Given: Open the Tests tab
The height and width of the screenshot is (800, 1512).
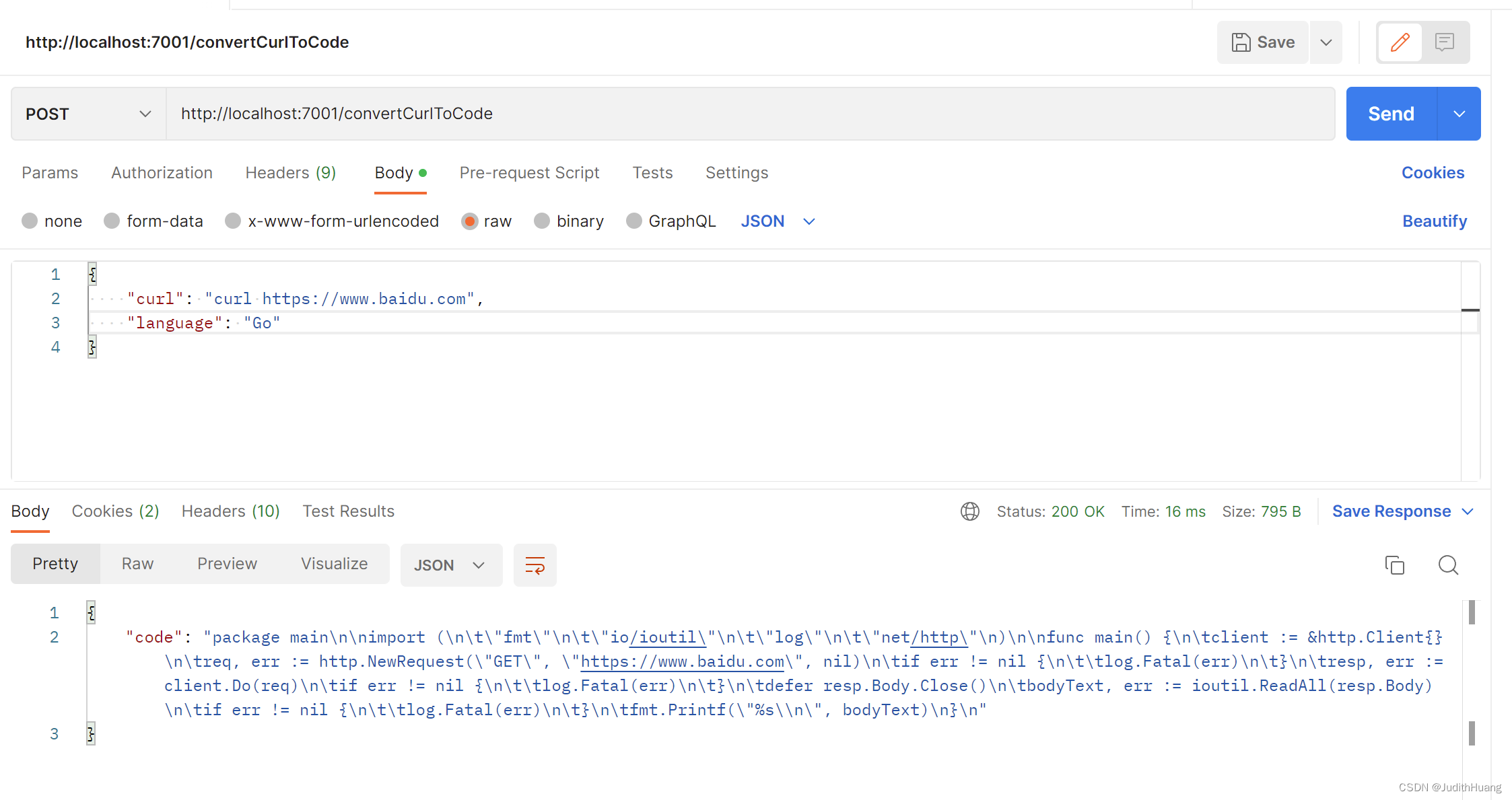Looking at the screenshot, I should click(x=652, y=173).
